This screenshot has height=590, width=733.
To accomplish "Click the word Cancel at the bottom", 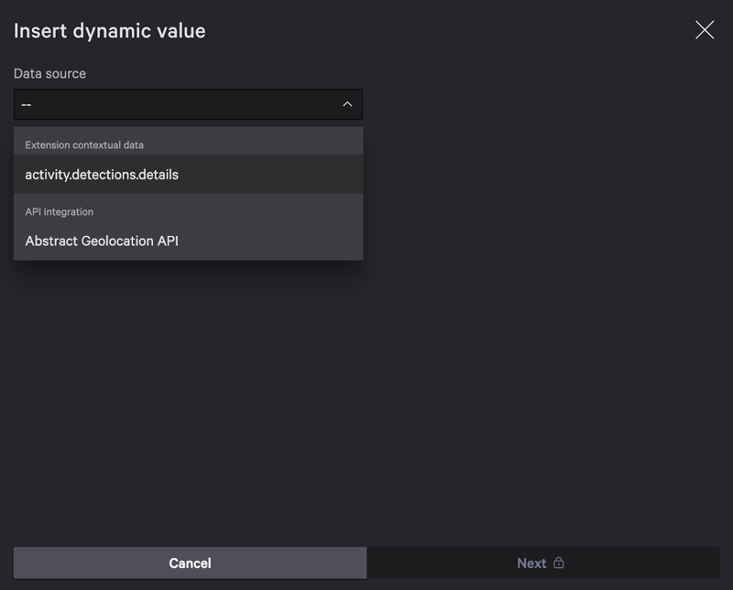I will coord(190,563).
